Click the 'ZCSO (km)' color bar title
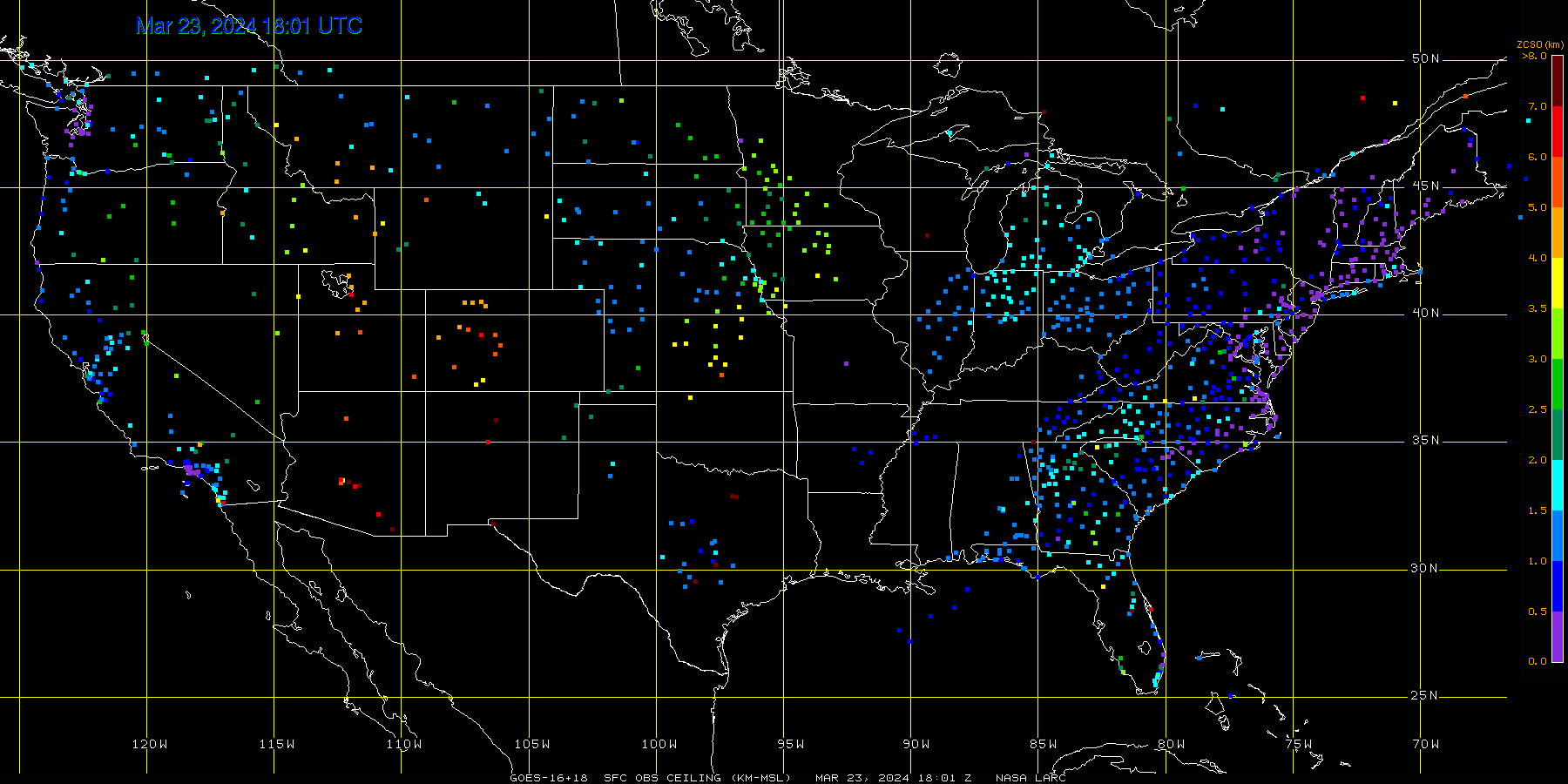 click(x=1539, y=45)
